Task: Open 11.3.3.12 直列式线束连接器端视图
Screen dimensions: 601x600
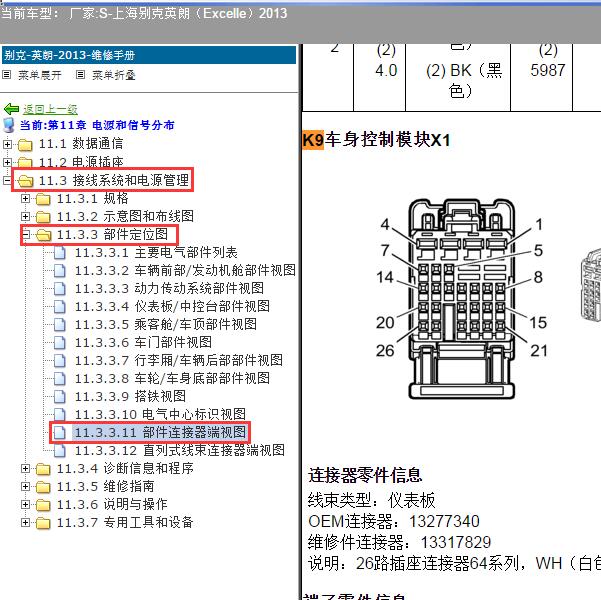Action: tap(180, 451)
